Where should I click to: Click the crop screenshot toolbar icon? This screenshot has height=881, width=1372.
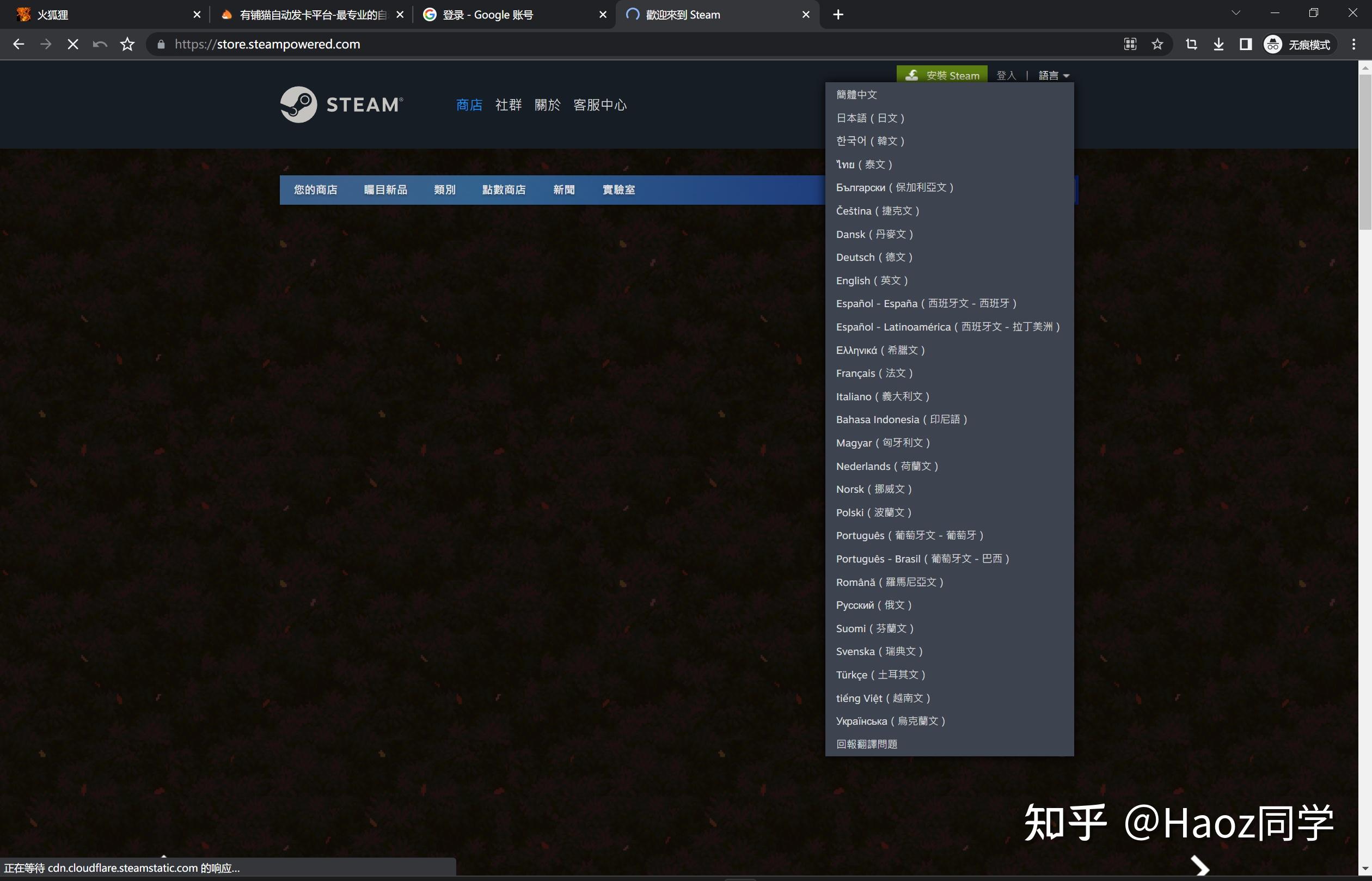tap(1191, 44)
